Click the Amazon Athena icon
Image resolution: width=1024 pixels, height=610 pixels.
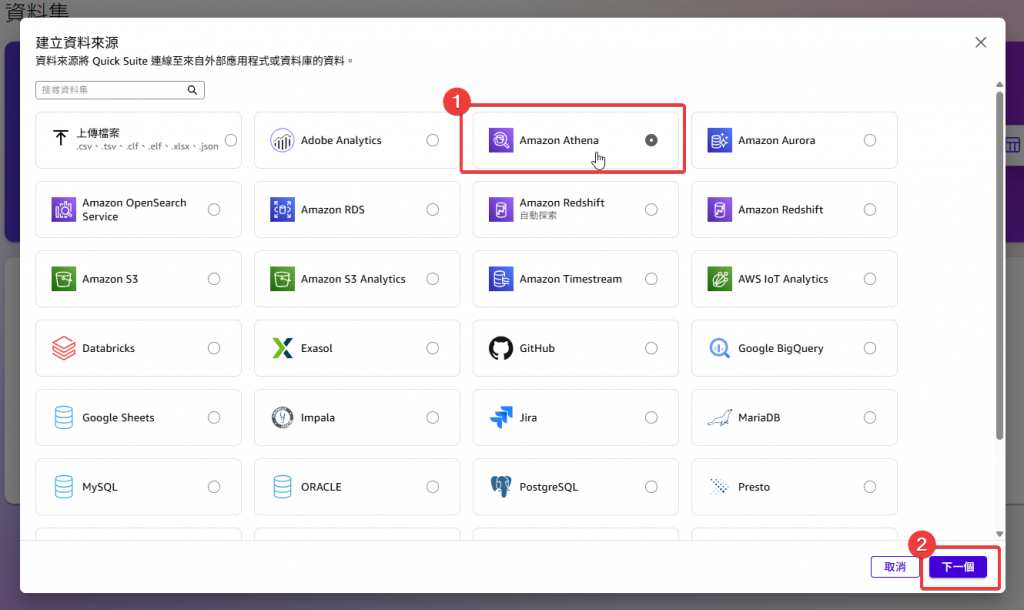501,140
